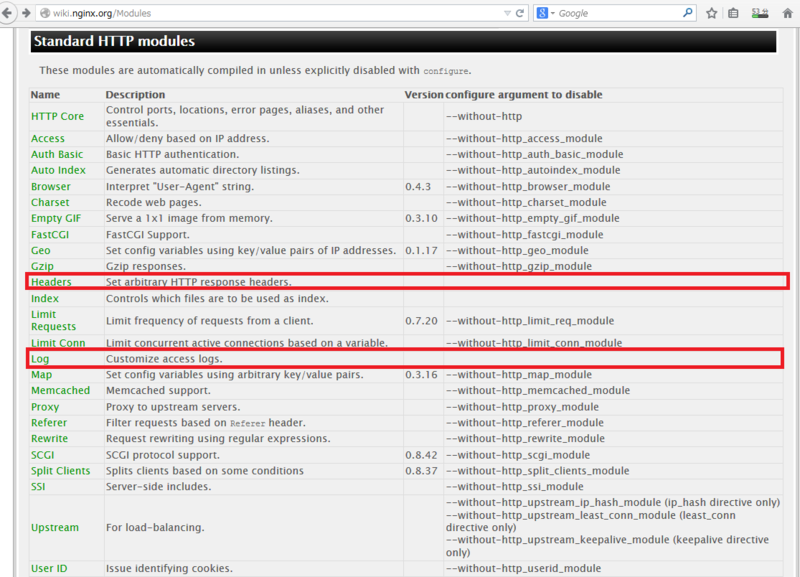This screenshot has width=800, height=577.
Task: Click the --without-http_fastcgi_module cell
Action: pyautogui.click(x=524, y=235)
